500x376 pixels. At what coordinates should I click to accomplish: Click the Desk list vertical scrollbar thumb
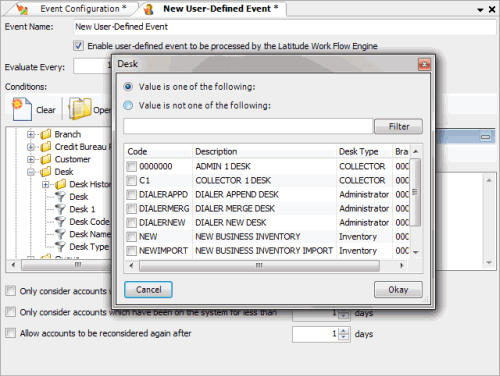coord(415,192)
